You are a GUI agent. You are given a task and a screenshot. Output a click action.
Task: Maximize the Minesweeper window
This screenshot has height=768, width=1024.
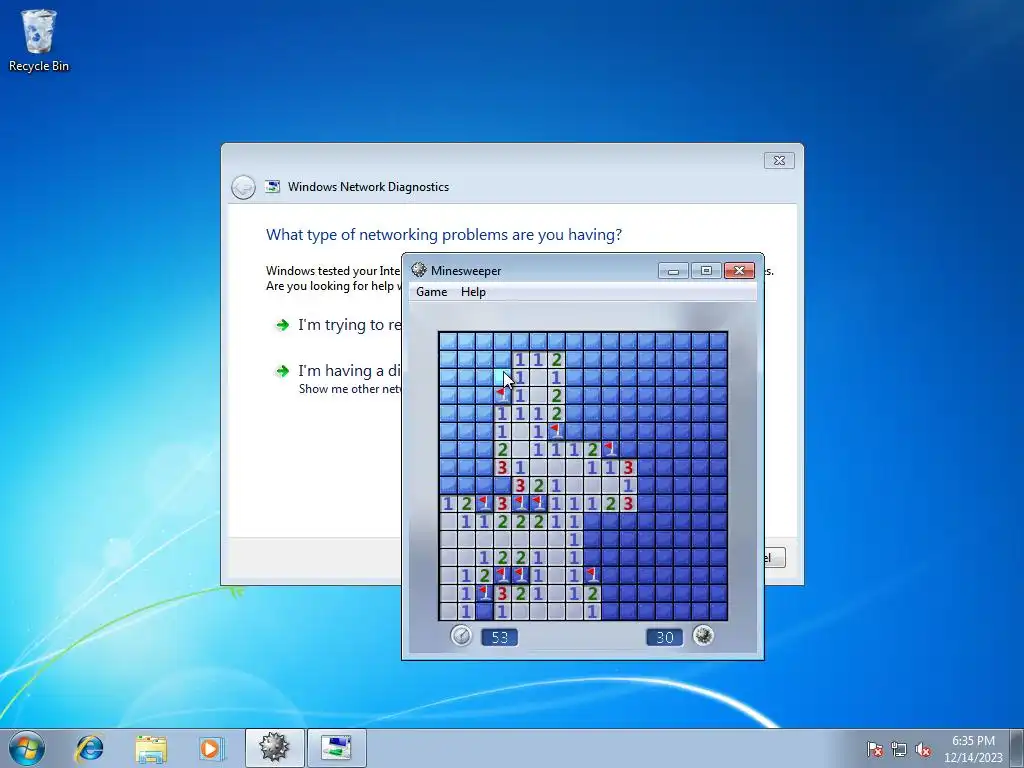click(x=706, y=271)
